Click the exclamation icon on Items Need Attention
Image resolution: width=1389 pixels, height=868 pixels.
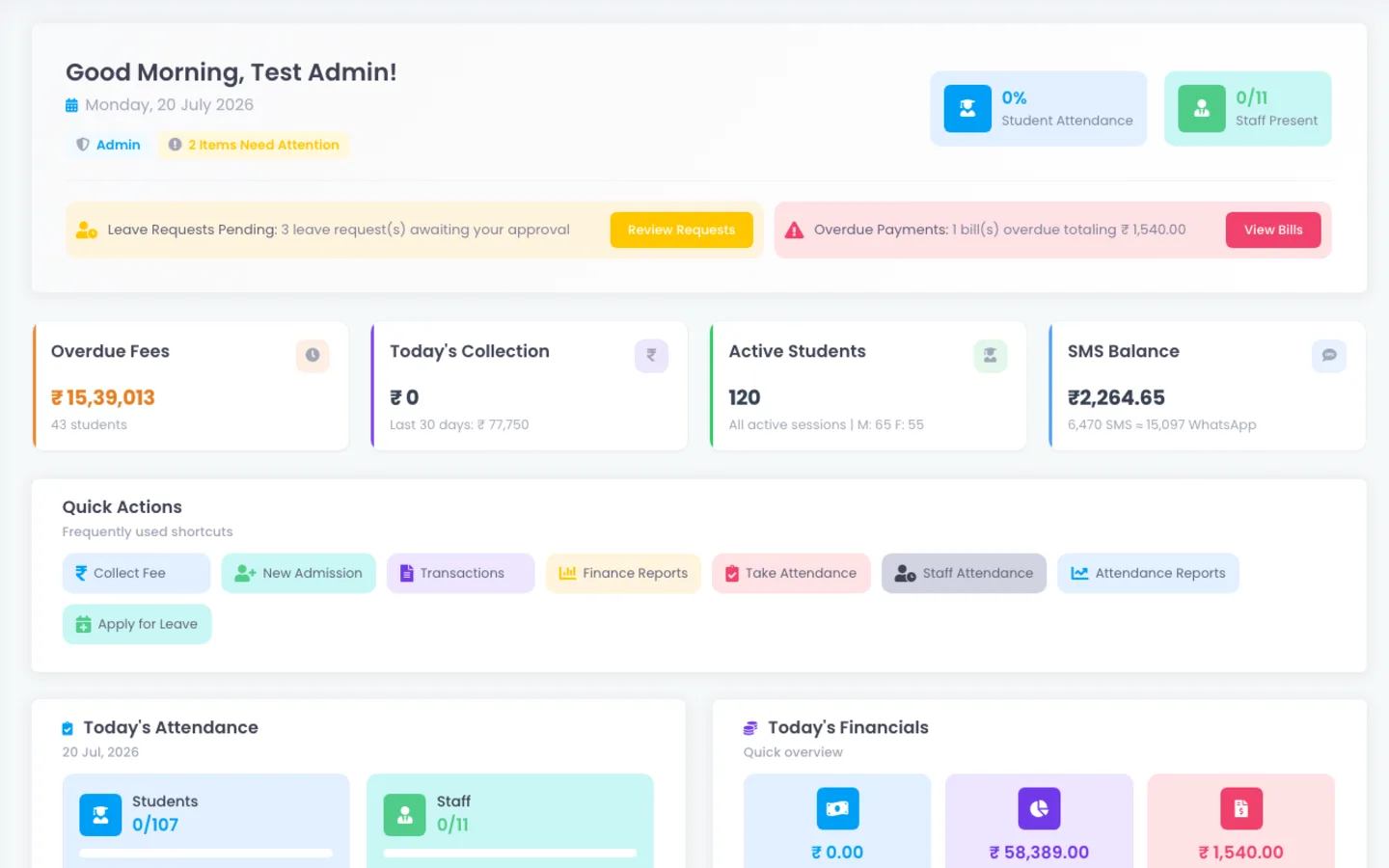point(175,145)
